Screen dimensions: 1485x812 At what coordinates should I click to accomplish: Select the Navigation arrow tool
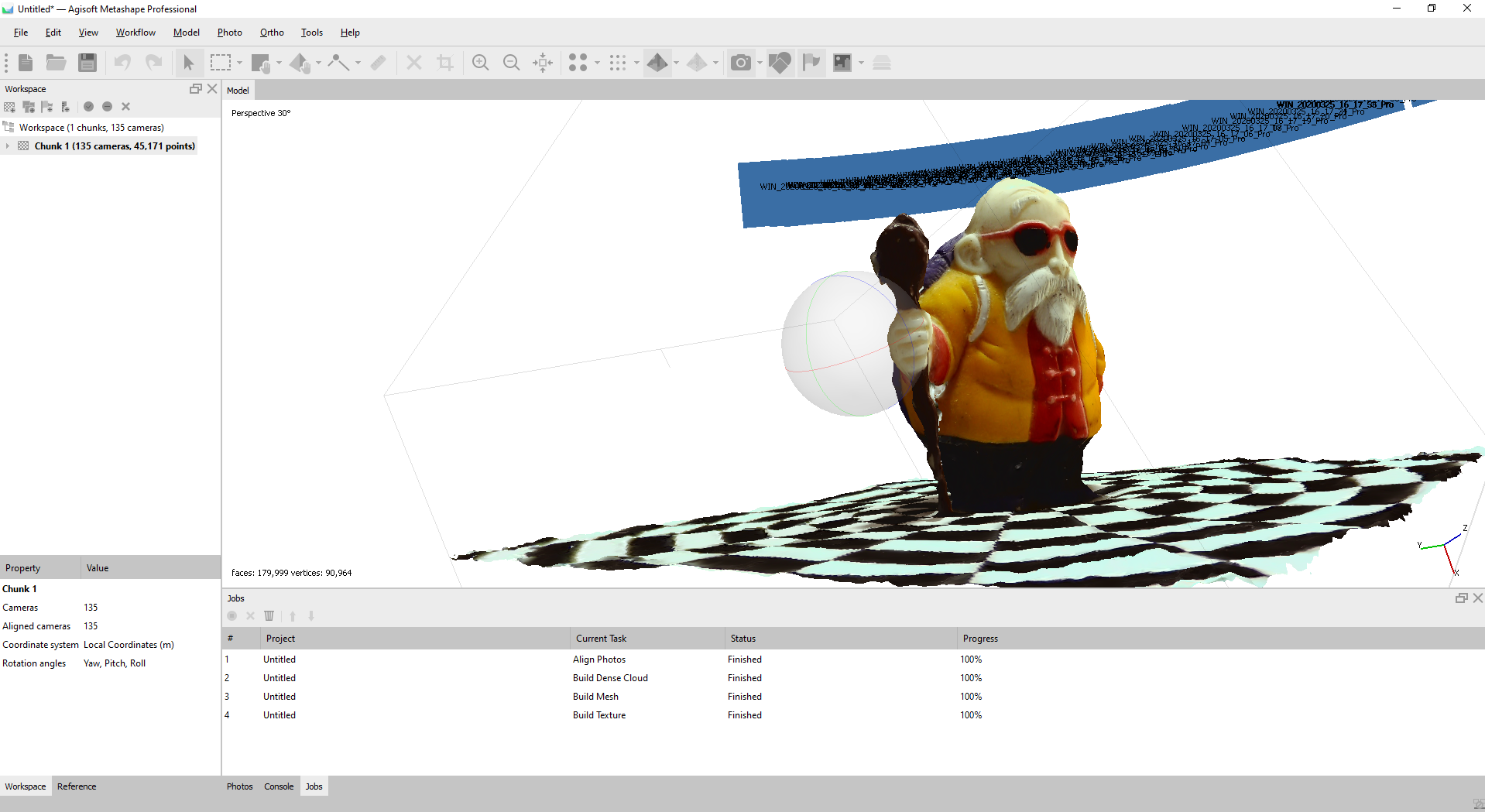click(189, 63)
